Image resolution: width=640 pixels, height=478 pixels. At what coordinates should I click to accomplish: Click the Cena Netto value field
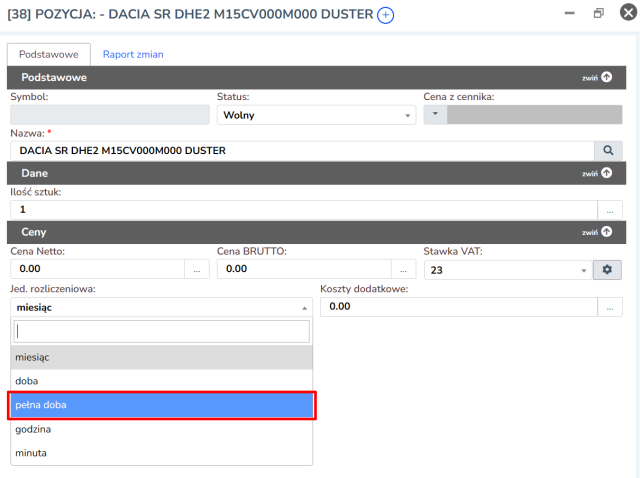click(97, 269)
